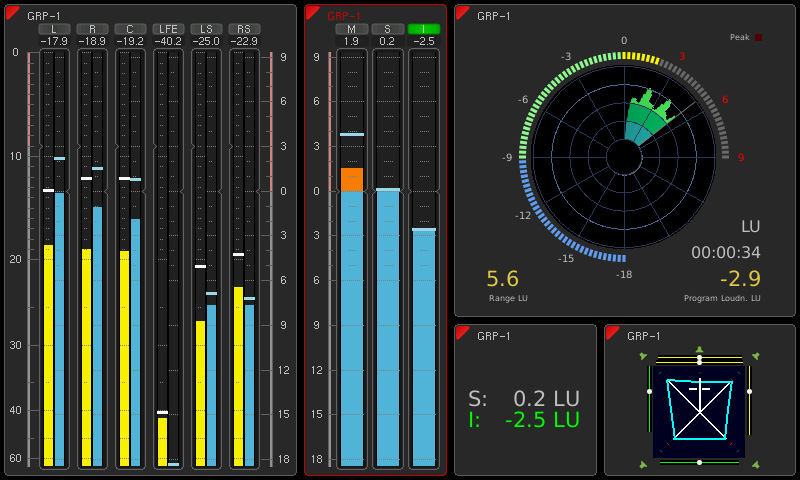Image resolution: width=800 pixels, height=480 pixels.
Task: Select the LFE channel label button
Action: point(168,29)
